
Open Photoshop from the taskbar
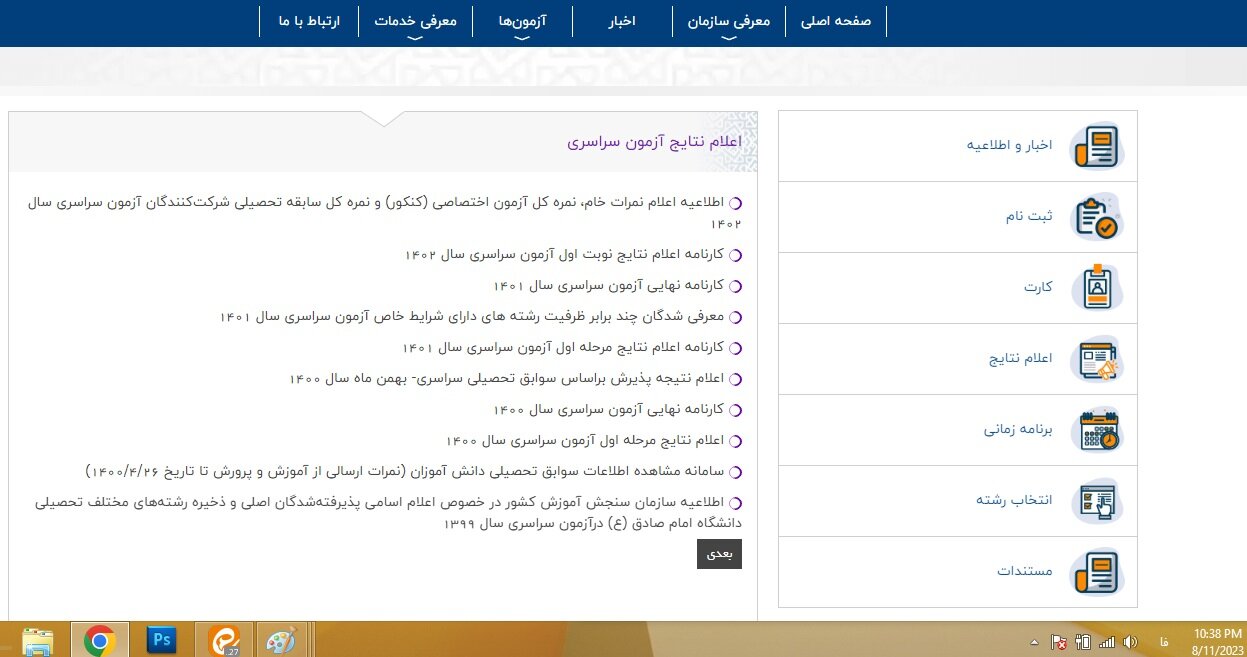tap(161, 639)
